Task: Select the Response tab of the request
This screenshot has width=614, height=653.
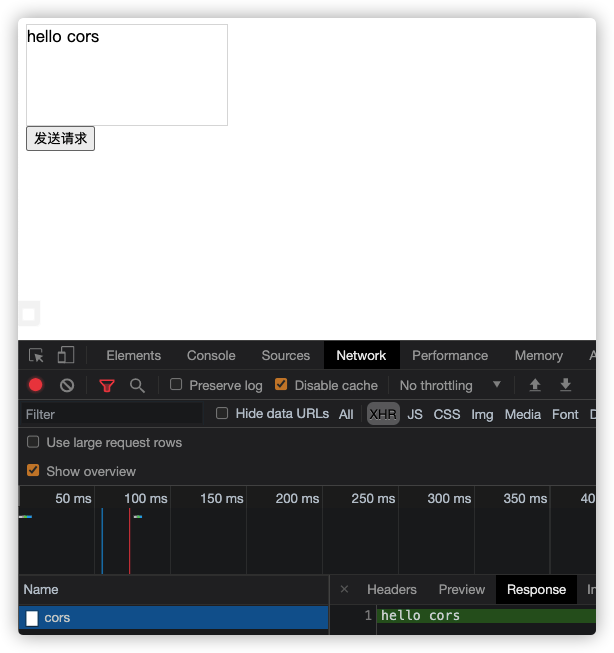Action: pyautogui.click(x=536, y=589)
